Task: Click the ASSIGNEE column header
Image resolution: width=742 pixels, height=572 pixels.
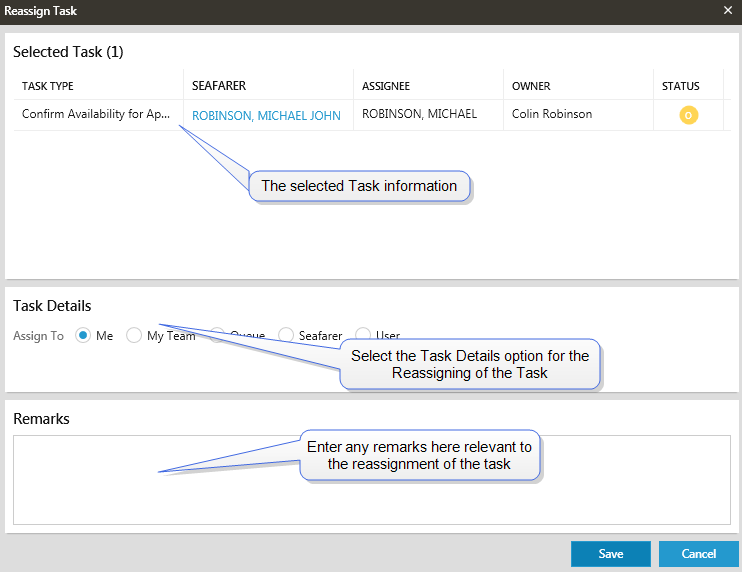Action: 386,86
